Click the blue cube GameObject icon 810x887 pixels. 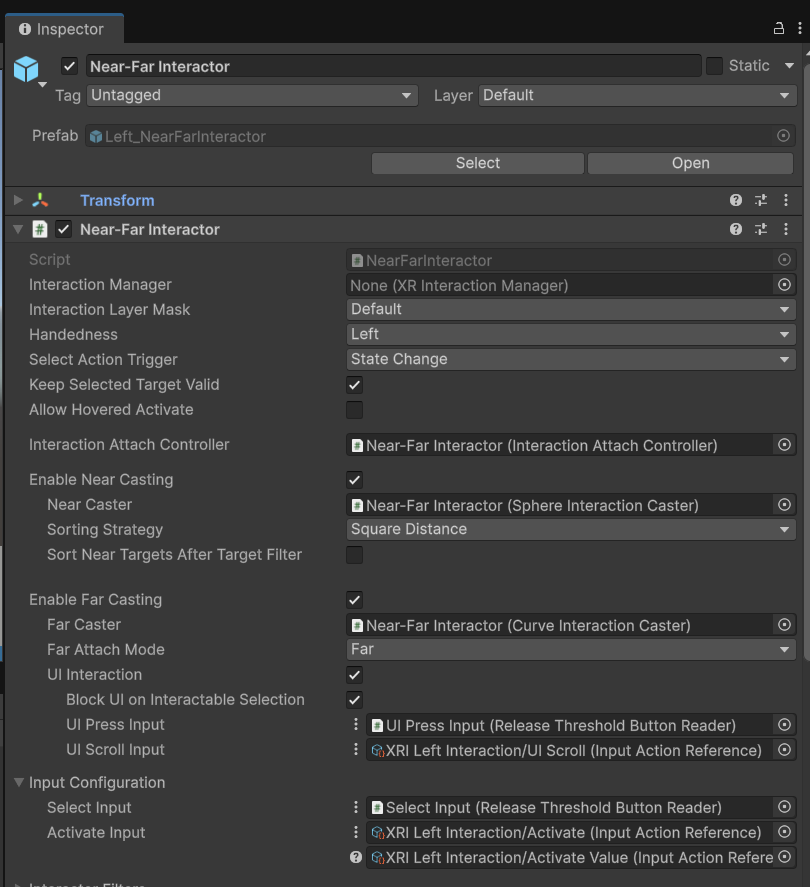pyautogui.click(x=26, y=70)
